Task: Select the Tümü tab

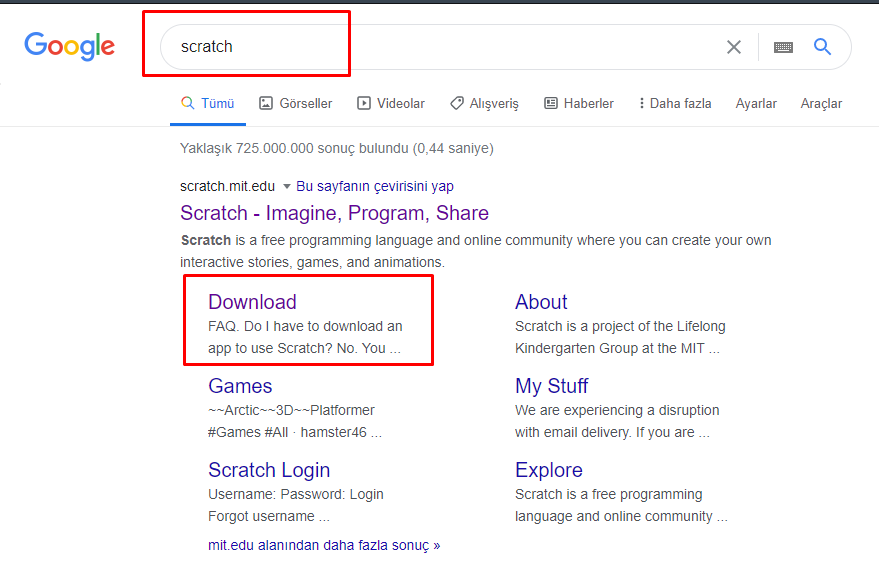Action: pos(207,103)
